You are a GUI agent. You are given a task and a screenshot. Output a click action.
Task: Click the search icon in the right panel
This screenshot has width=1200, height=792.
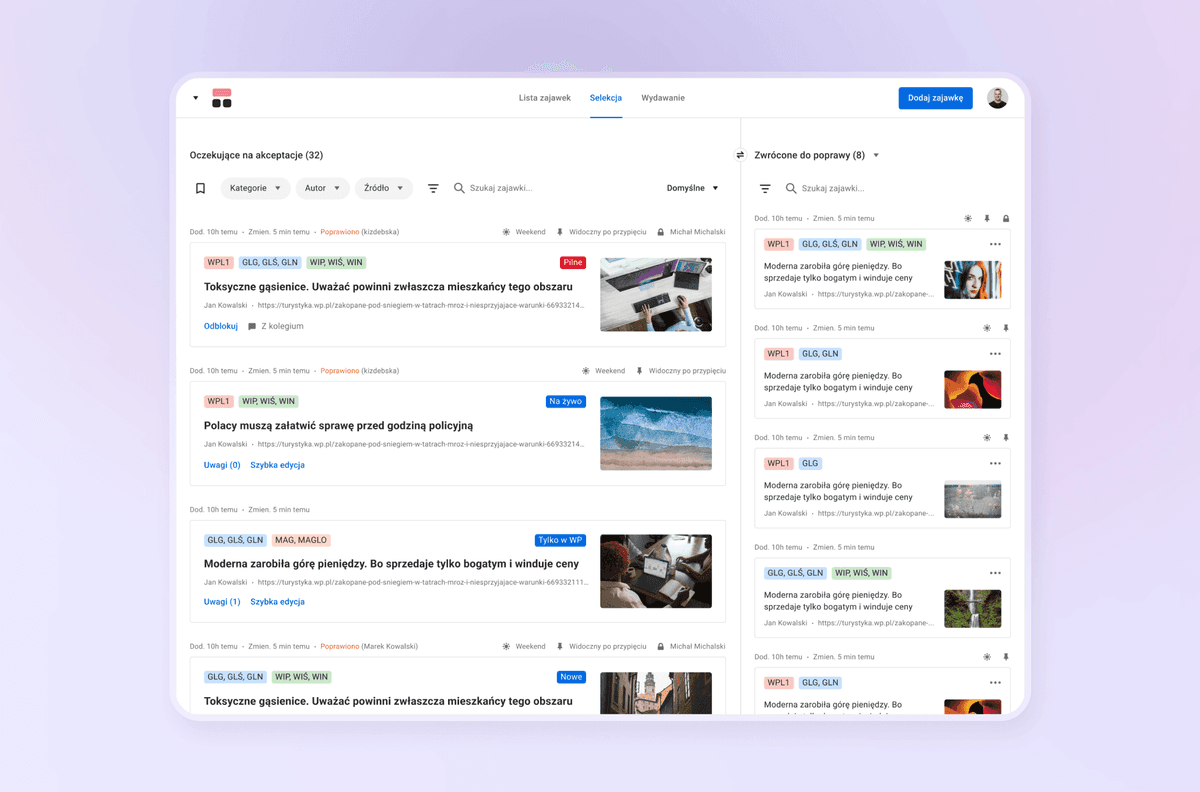791,188
